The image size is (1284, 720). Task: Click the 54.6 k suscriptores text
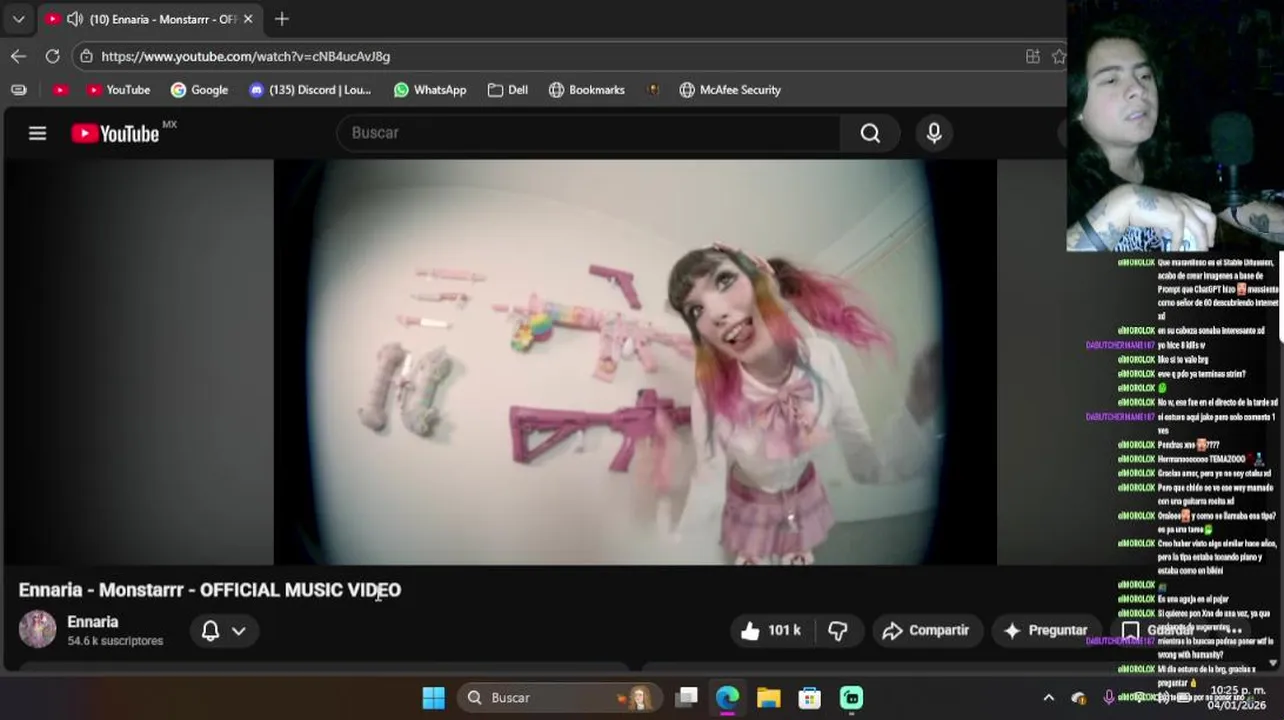click(115, 641)
